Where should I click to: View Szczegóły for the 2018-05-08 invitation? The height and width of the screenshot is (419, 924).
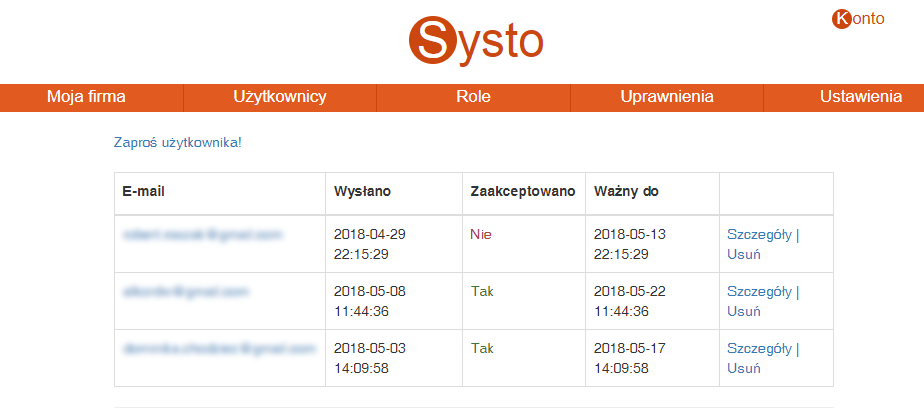point(760,292)
